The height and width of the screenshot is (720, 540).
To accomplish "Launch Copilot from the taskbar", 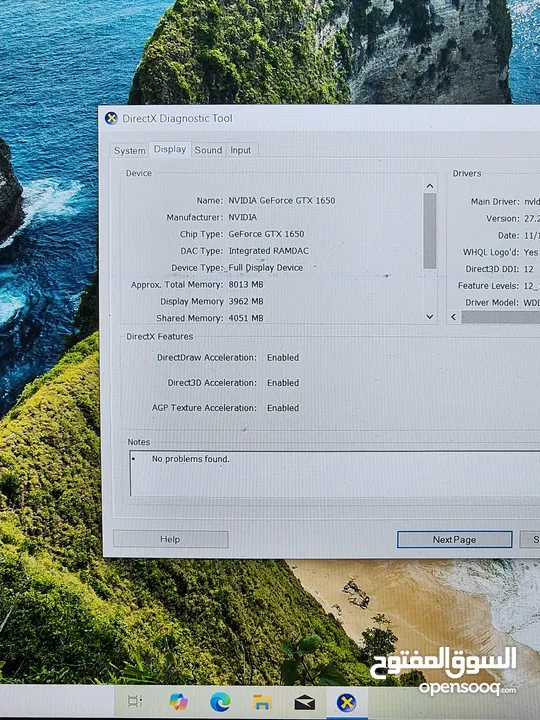I will click(178, 701).
